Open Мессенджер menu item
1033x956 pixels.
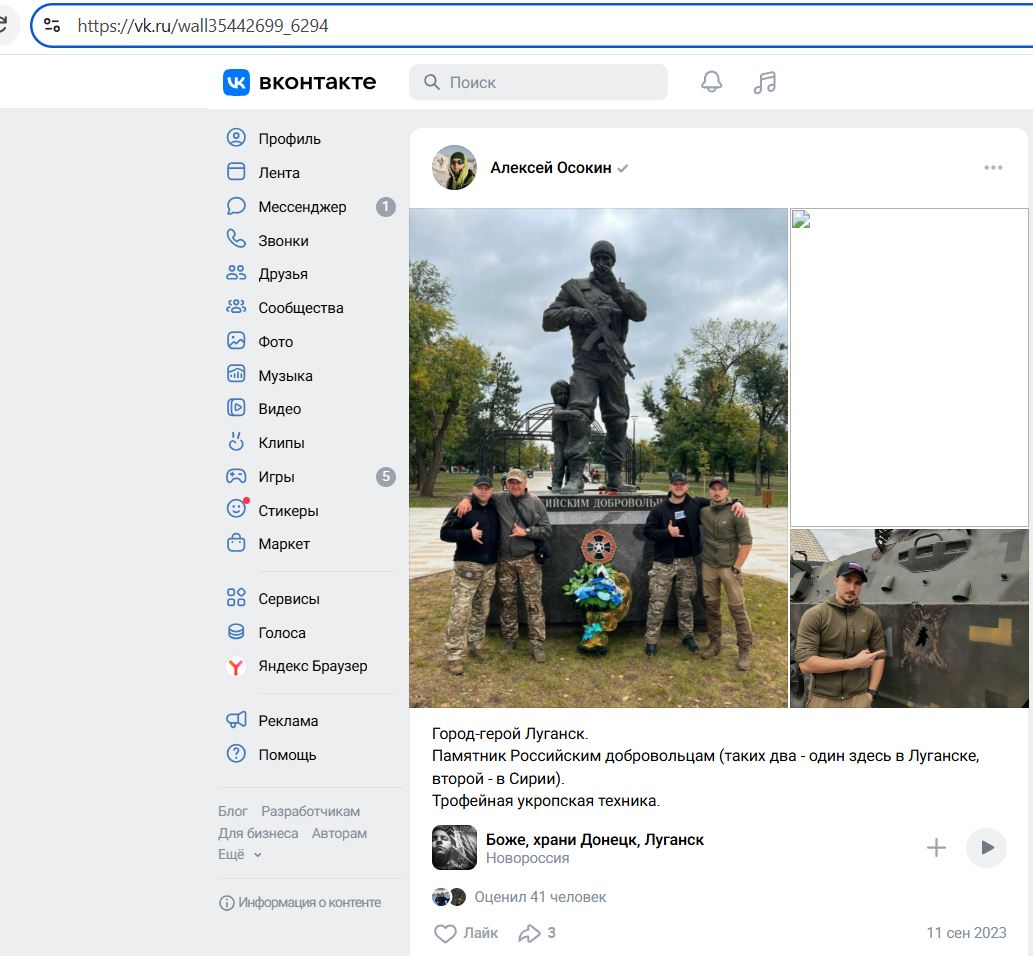point(302,207)
